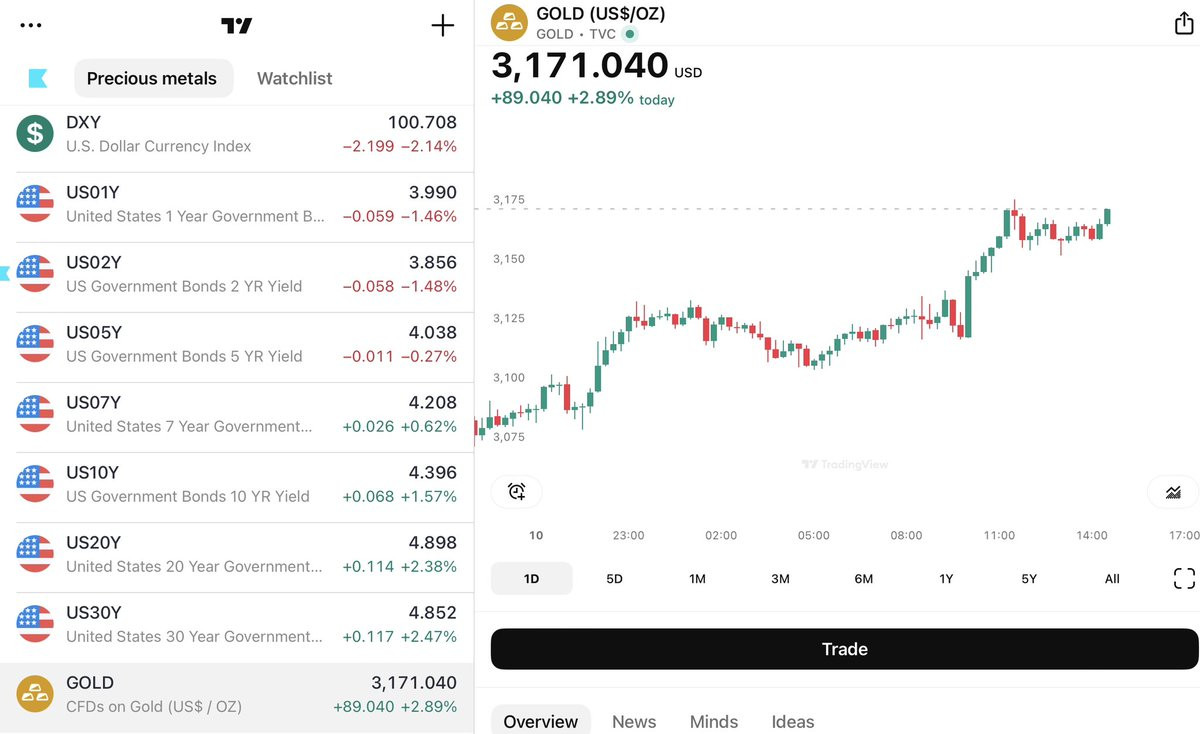This screenshot has height=734, width=1200.
Task: Set a price alert on chart
Action: (x=516, y=491)
